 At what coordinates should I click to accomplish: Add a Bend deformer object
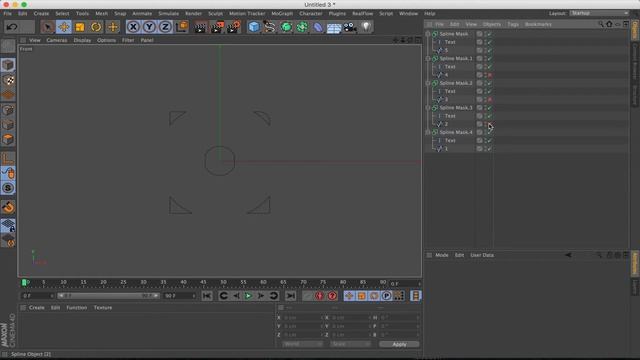click(318, 27)
